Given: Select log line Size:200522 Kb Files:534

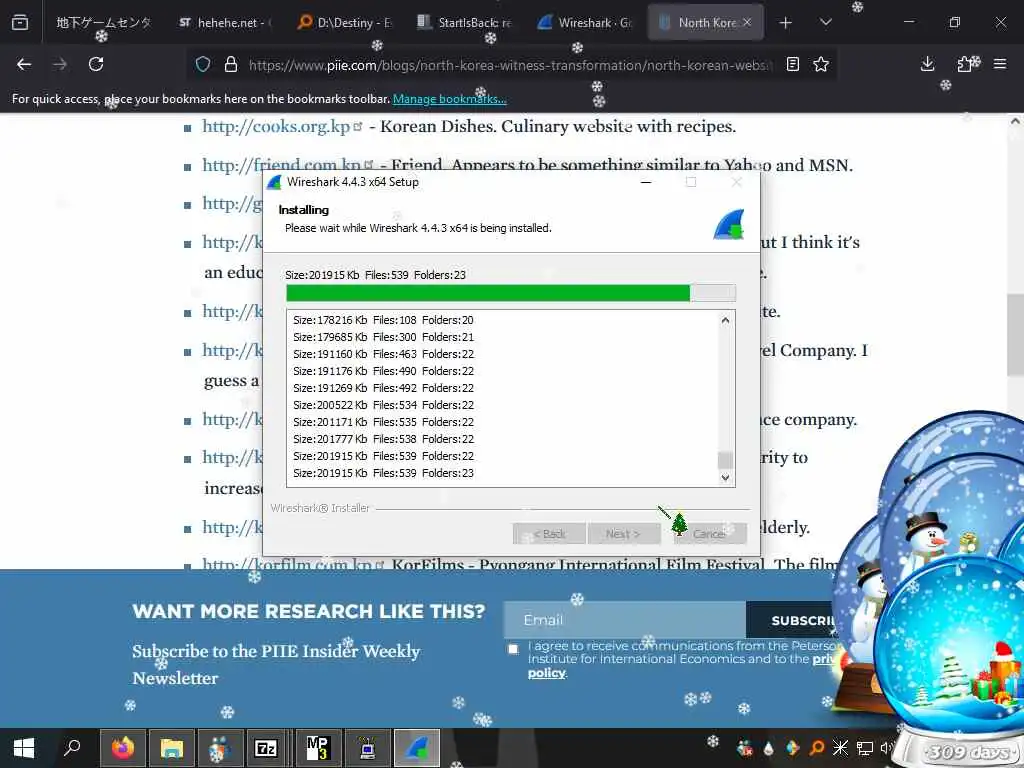Looking at the screenshot, I should click(x=383, y=405).
